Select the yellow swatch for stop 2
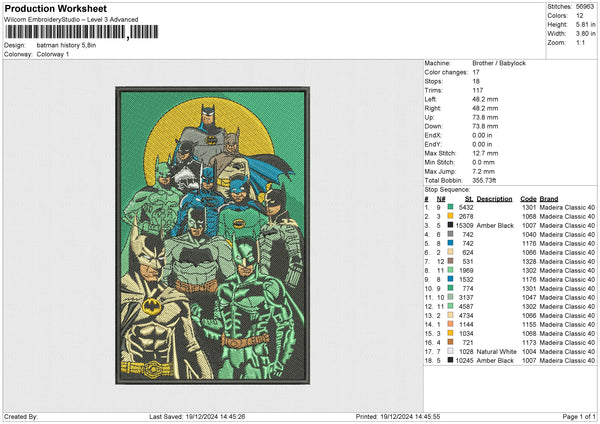Viewport: 600px width, 424px height. 450,216
